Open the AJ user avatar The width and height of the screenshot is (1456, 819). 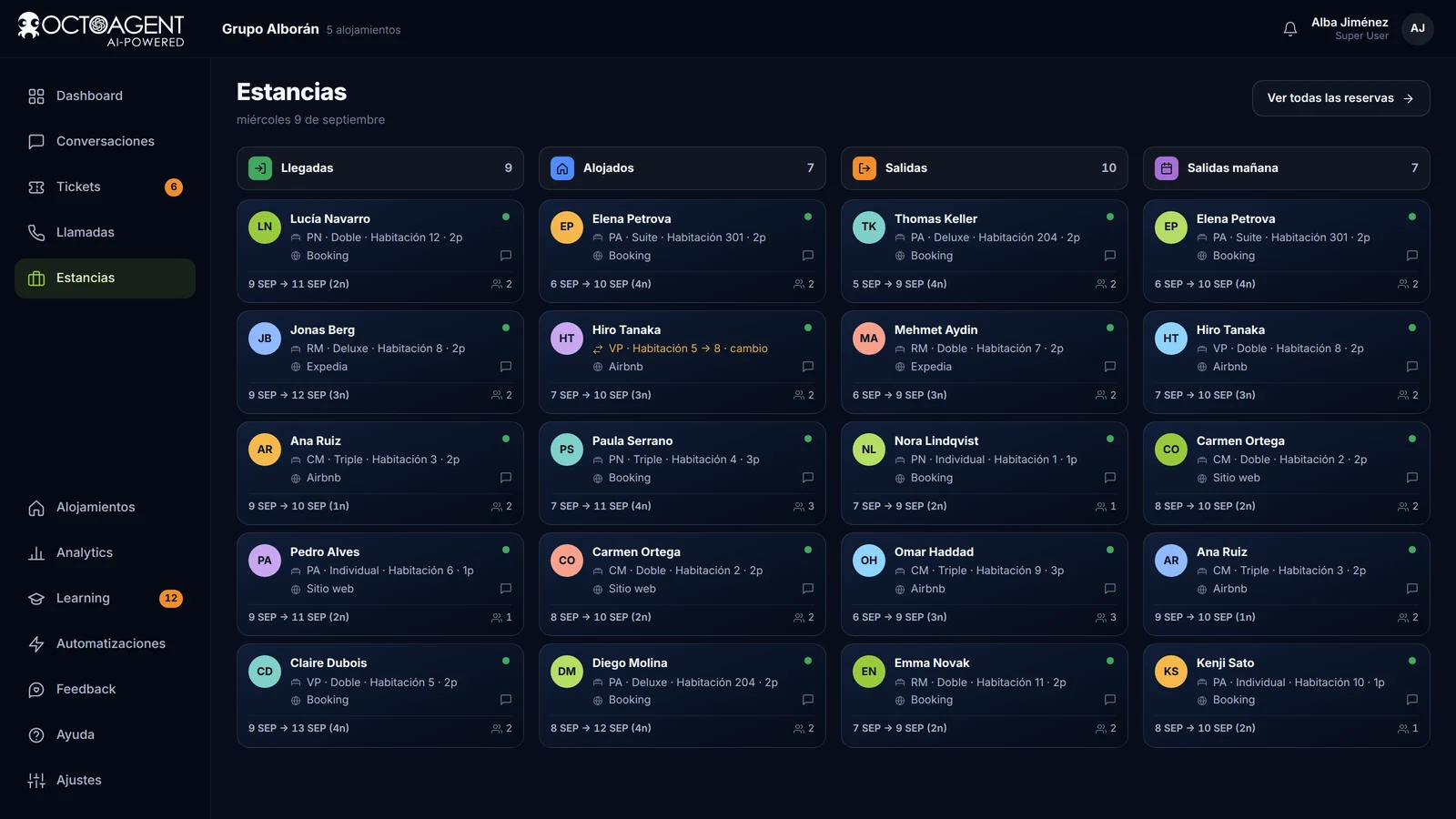[x=1418, y=29]
